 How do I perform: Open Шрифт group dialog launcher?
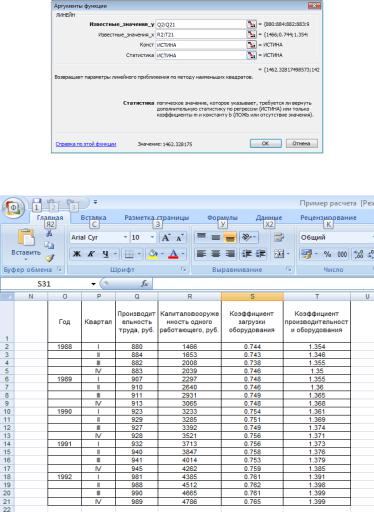(x=183, y=269)
